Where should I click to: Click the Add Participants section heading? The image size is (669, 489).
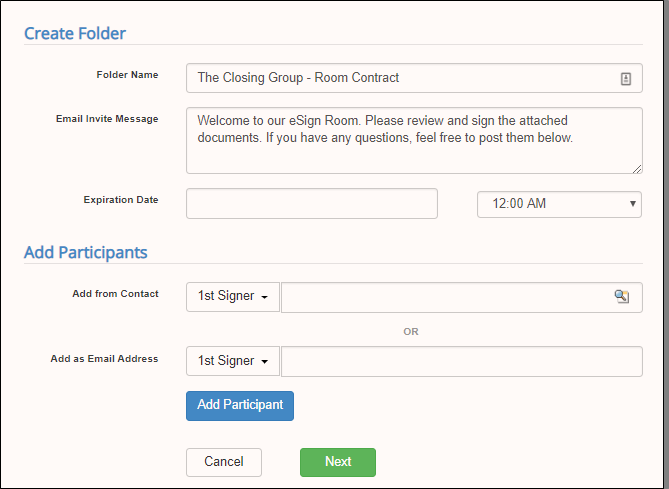pos(86,252)
